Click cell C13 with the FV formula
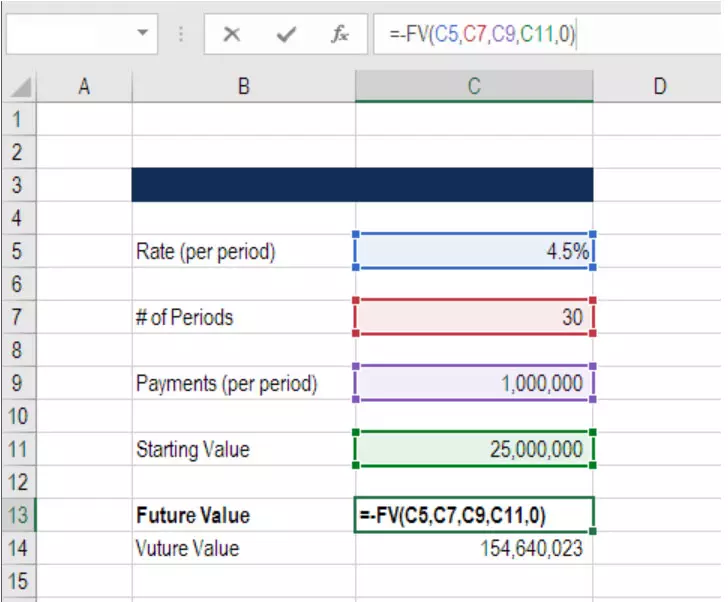Image resolution: width=728 pixels, height=602 pixels. [474, 515]
